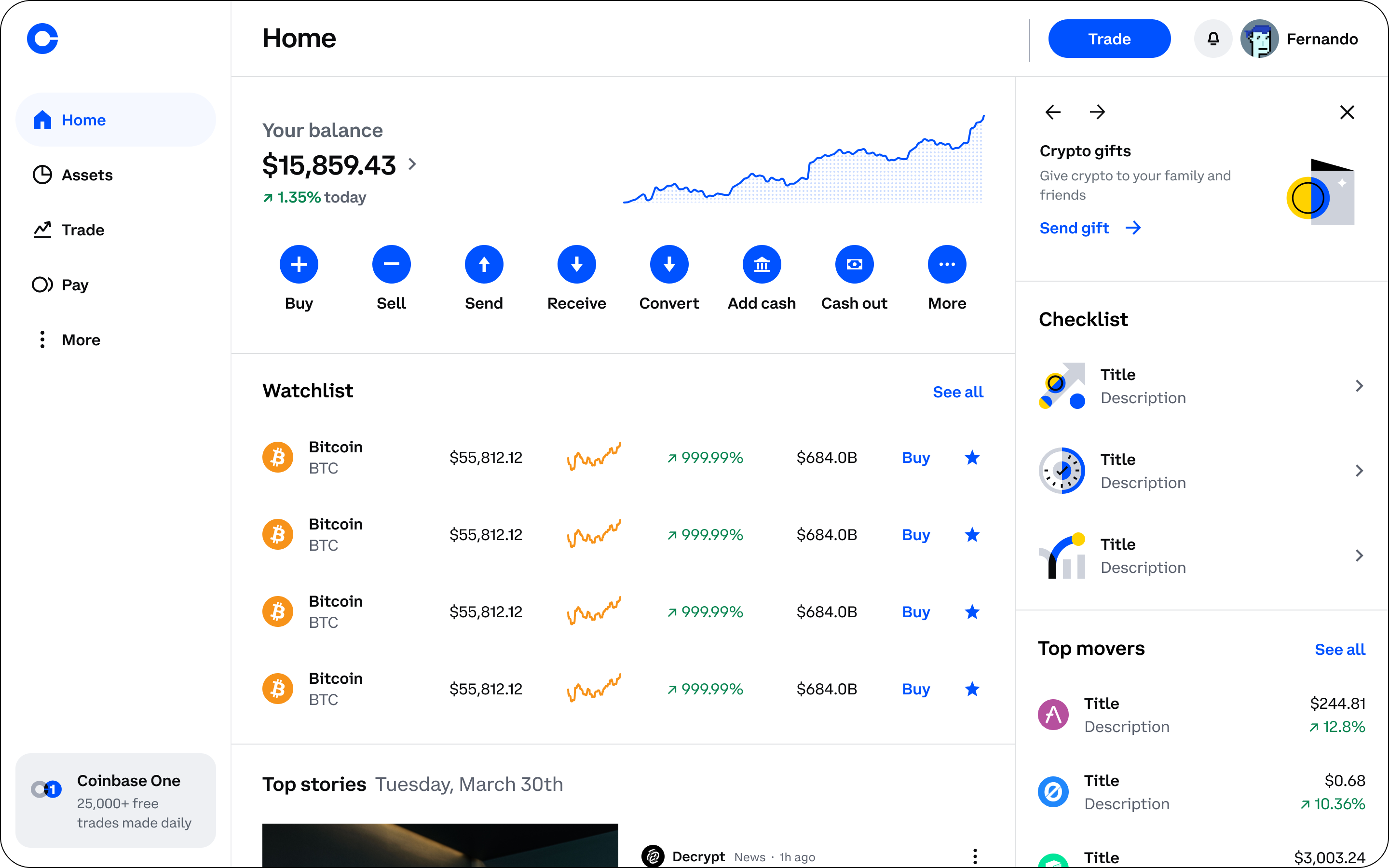
Task: Open second checklist item chevron
Action: 1359,471
